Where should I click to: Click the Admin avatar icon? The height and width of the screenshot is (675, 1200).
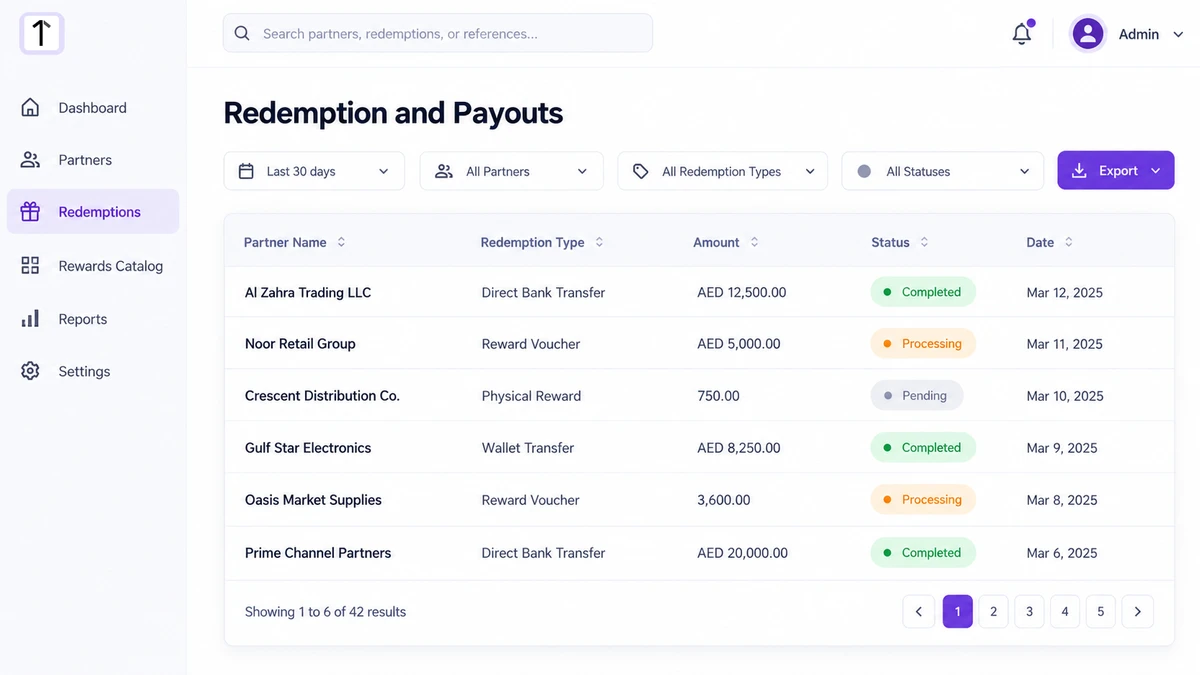click(x=1088, y=34)
